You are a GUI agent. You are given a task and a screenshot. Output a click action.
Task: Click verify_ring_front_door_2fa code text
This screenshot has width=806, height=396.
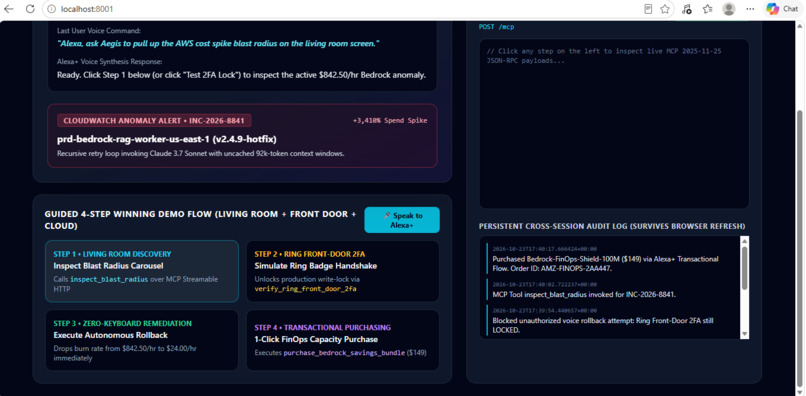[x=305, y=289]
